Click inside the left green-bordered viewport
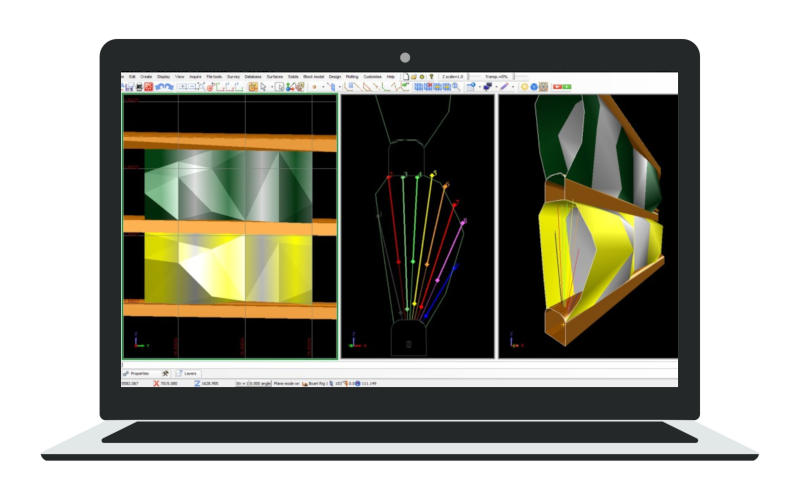800x500 pixels. [230, 226]
